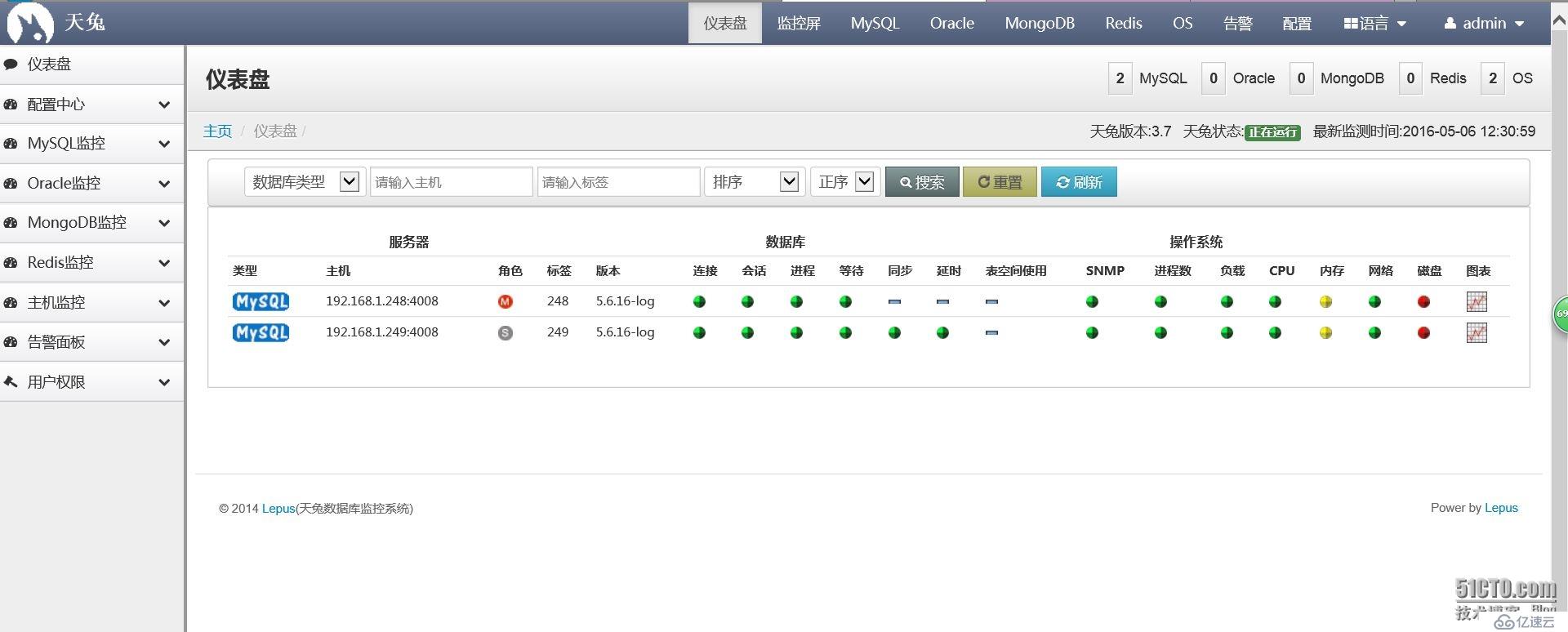Open 配置 in top navigation
Image resolution: width=1568 pixels, height=632 pixels.
[1297, 24]
